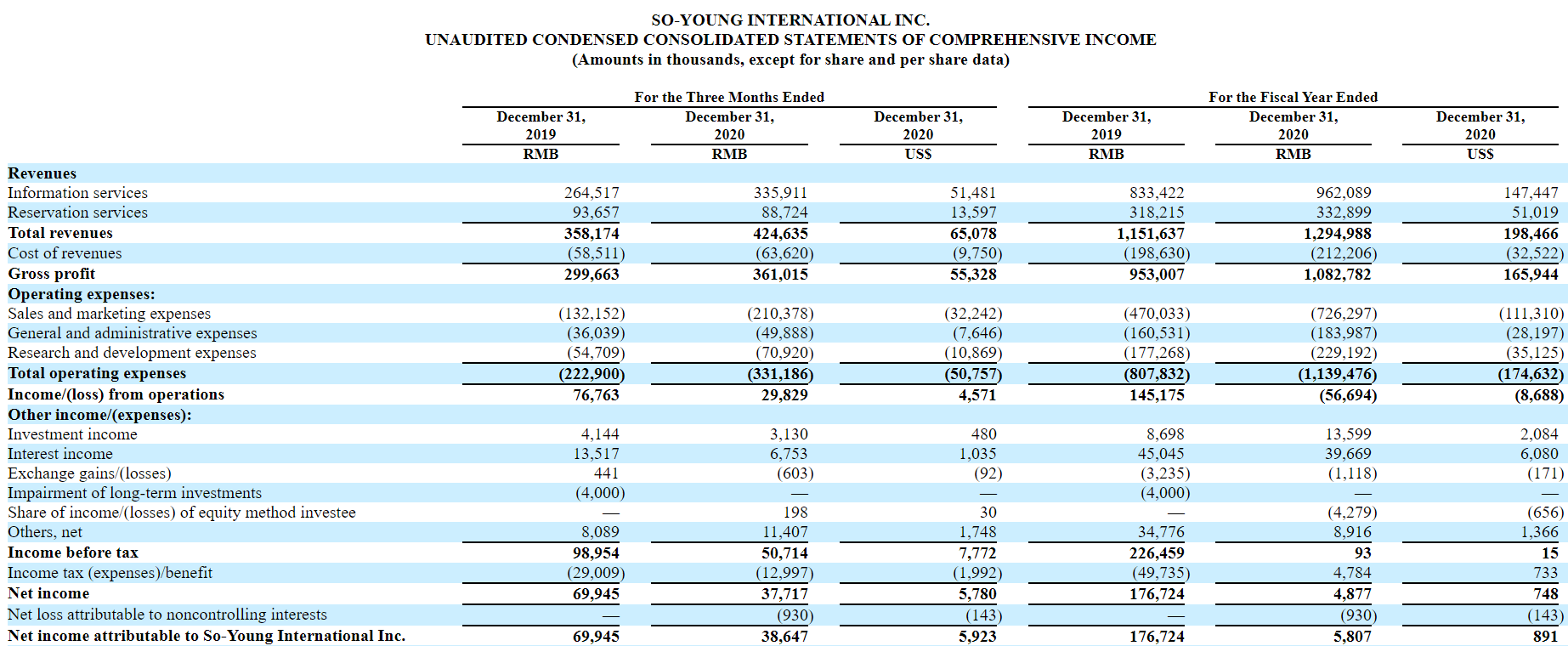Click gross profit value 361,015
Screen dimensions: 1568x646
tap(780, 274)
